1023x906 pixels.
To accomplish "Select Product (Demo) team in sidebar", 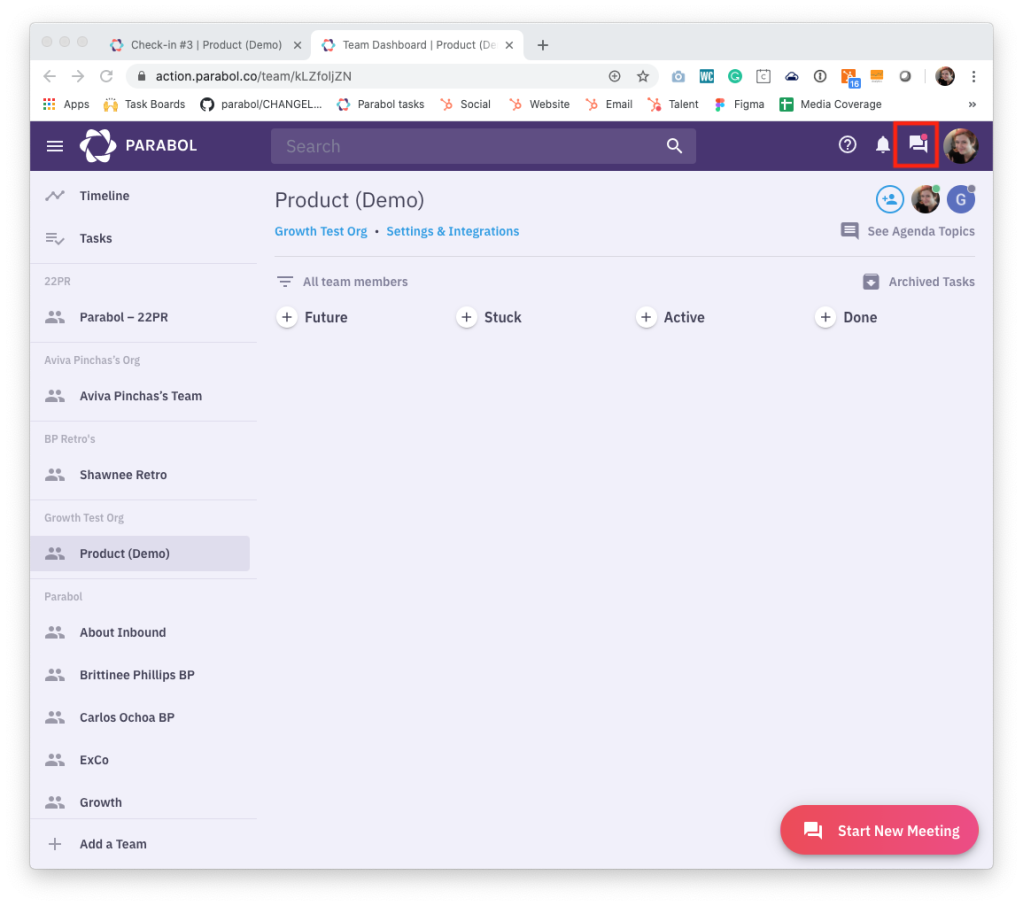I will [x=140, y=554].
